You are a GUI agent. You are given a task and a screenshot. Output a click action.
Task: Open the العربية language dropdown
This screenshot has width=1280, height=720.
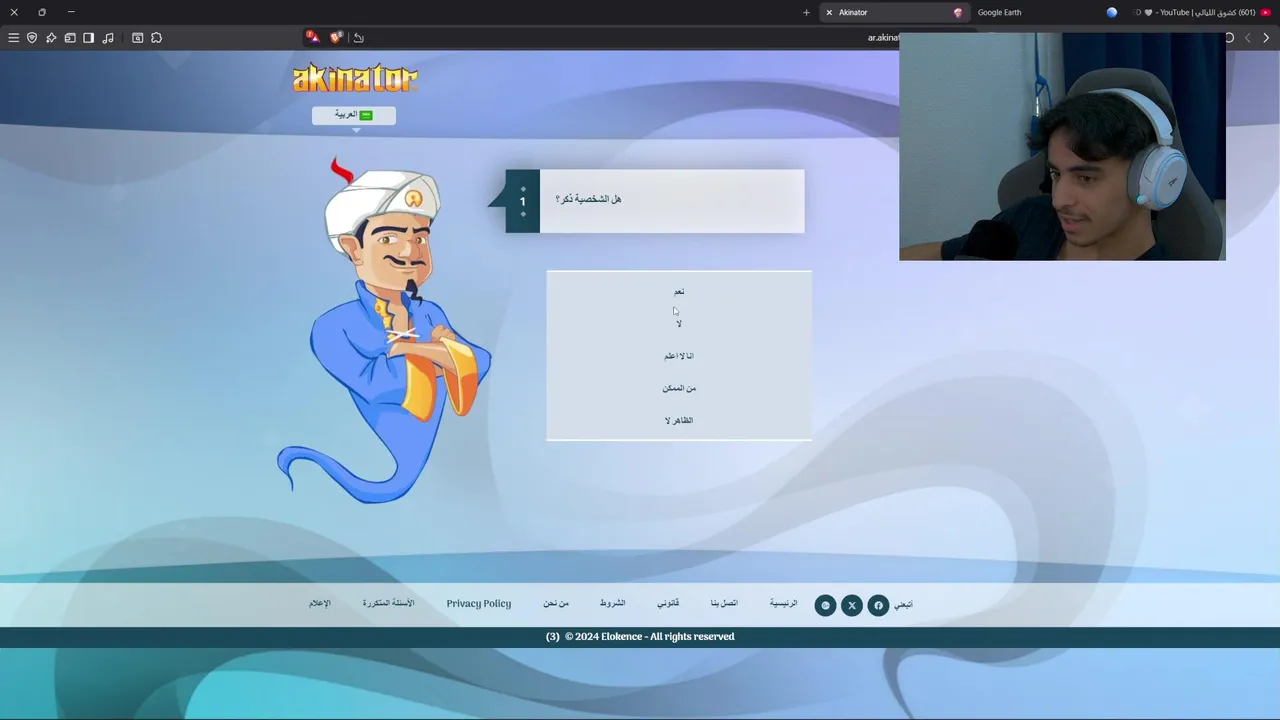(354, 115)
